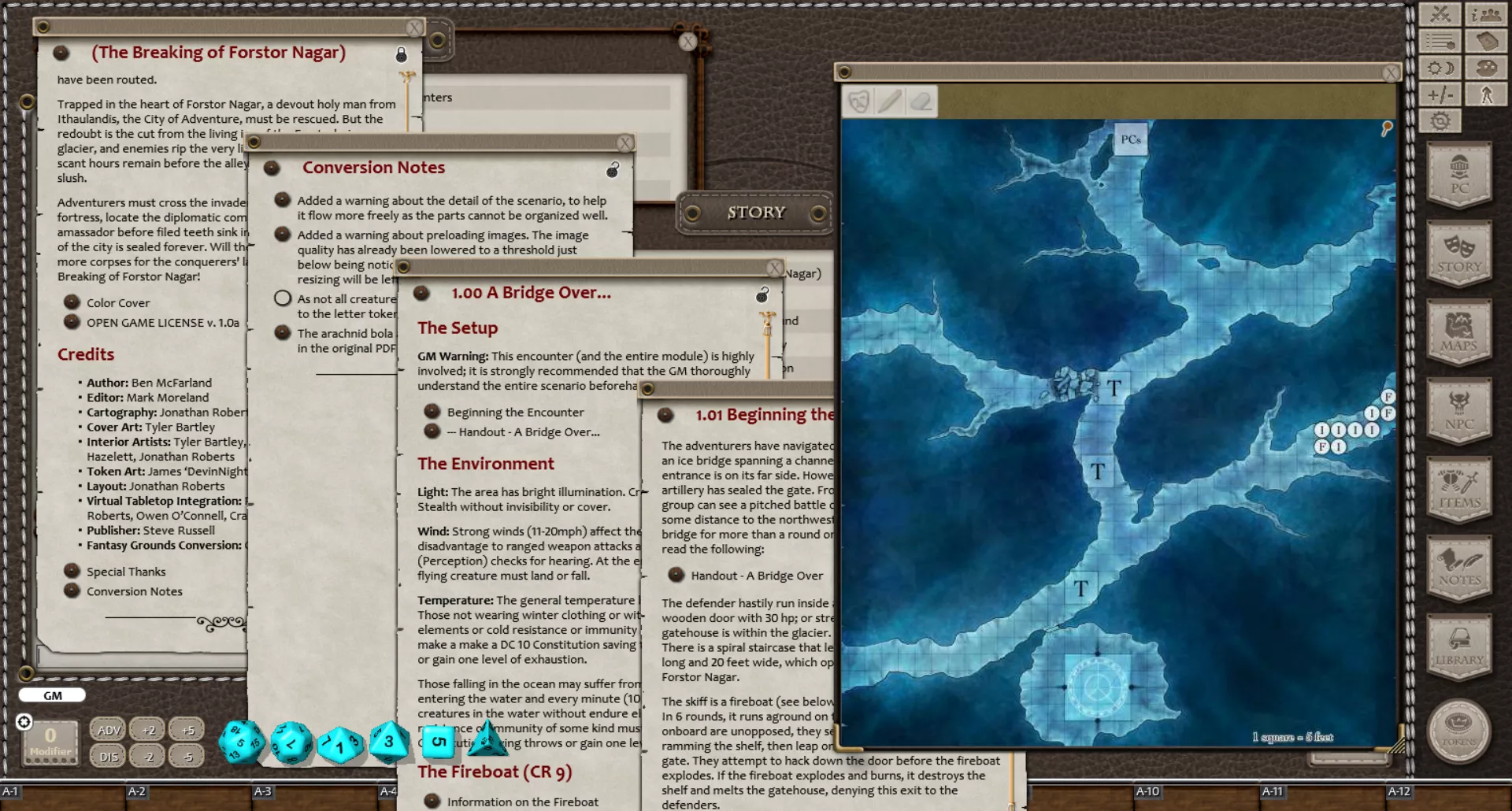Select the pencil drawing tool on map
The width and height of the screenshot is (1512, 811).
(x=890, y=102)
